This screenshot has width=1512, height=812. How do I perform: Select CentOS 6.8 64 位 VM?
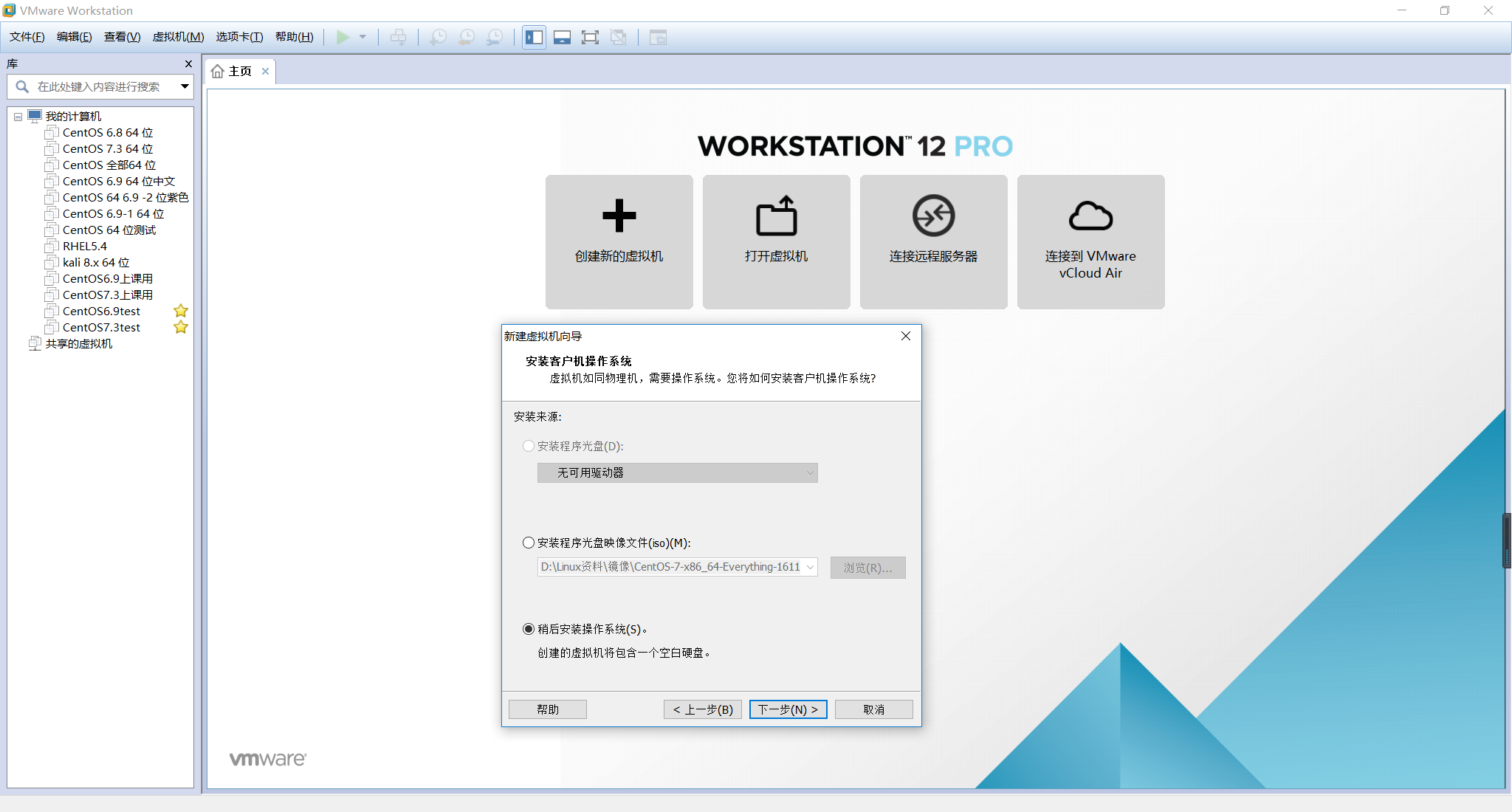[108, 132]
